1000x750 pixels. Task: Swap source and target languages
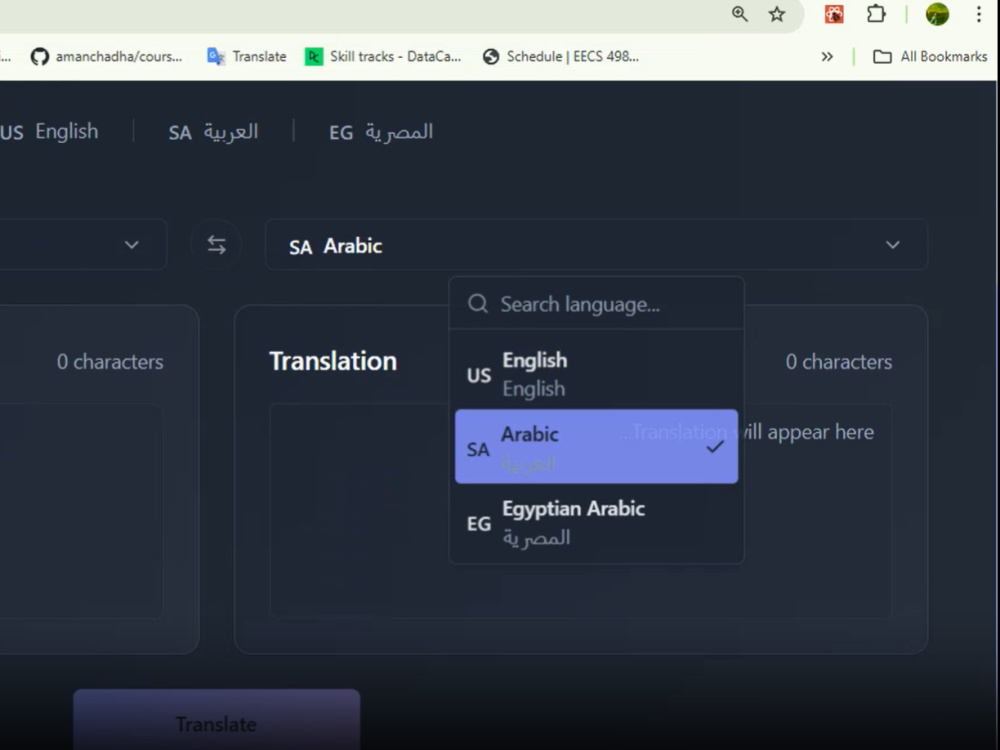coord(216,245)
